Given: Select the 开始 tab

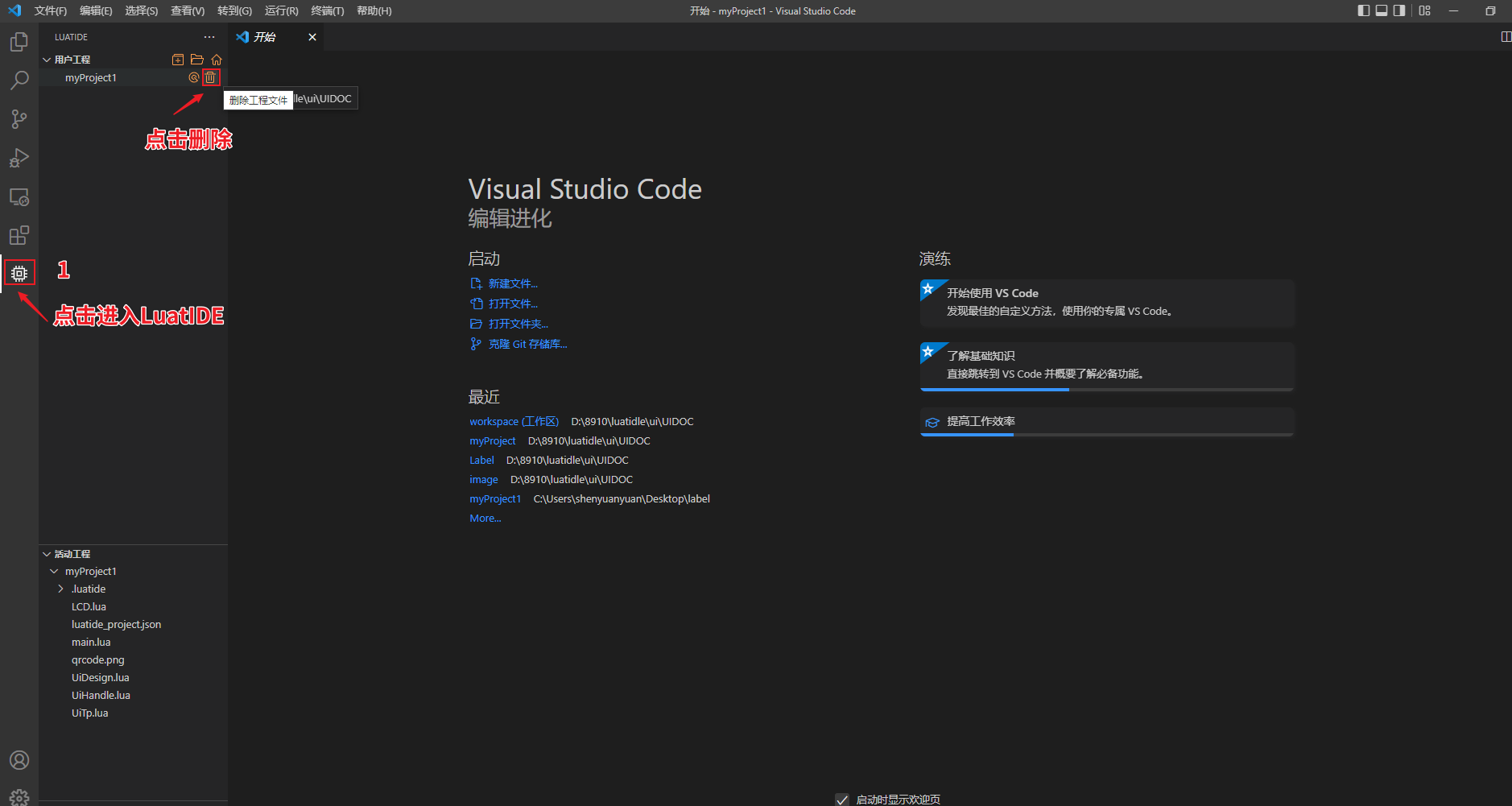Looking at the screenshot, I should coord(264,37).
